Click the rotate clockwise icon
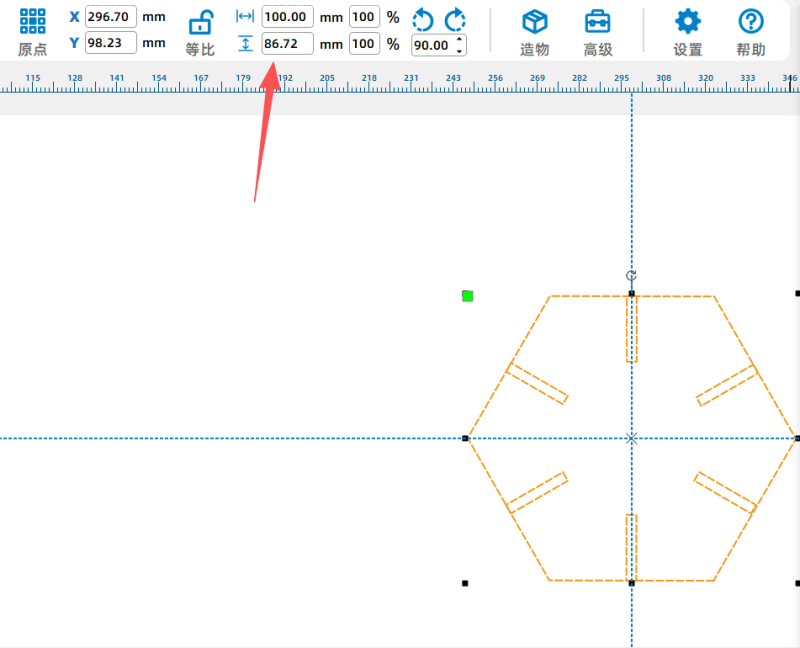The image size is (800, 648). [455, 18]
